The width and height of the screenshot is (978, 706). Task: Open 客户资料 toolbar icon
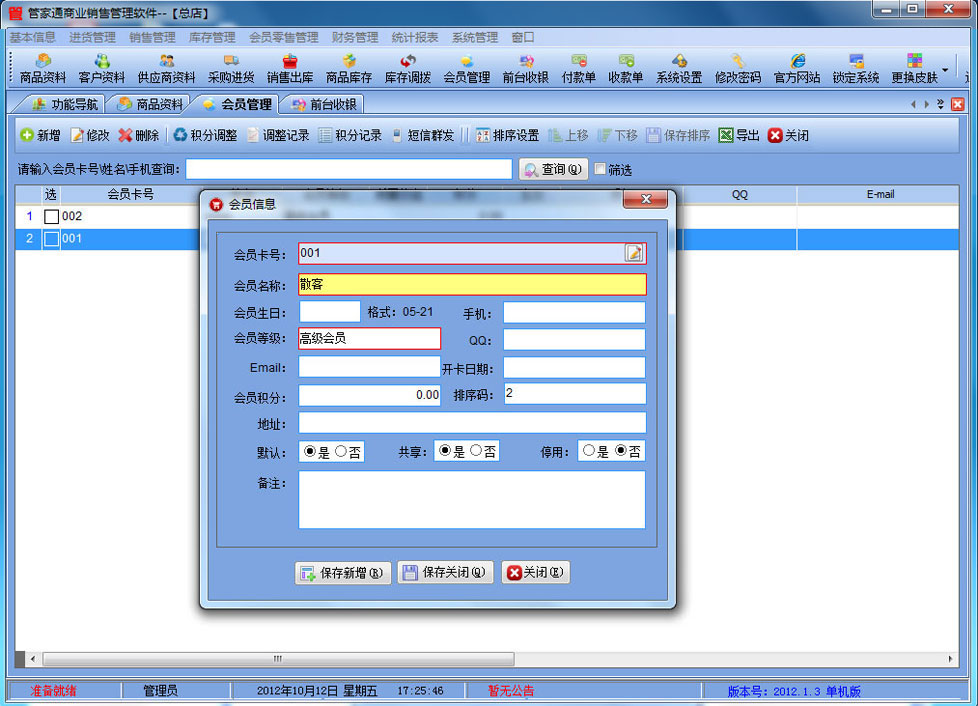(x=102, y=69)
